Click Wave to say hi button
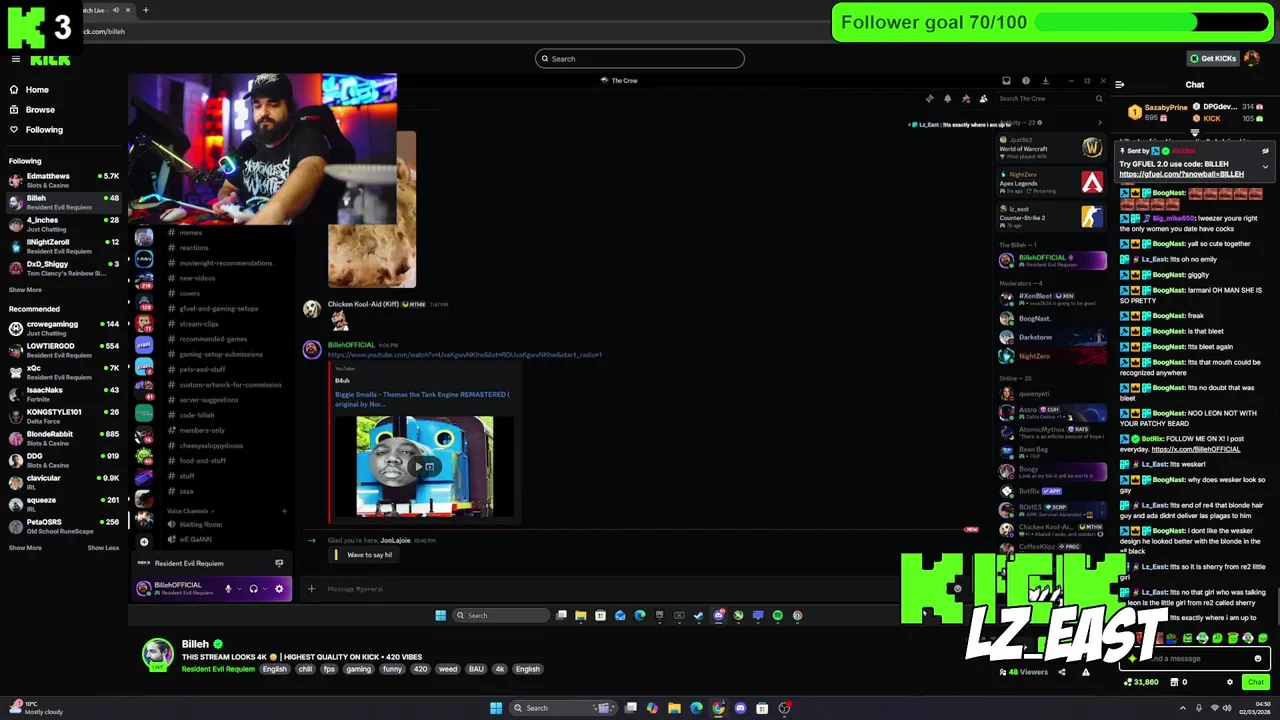Viewport: 1280px width, 720px height. pos(364,555)
